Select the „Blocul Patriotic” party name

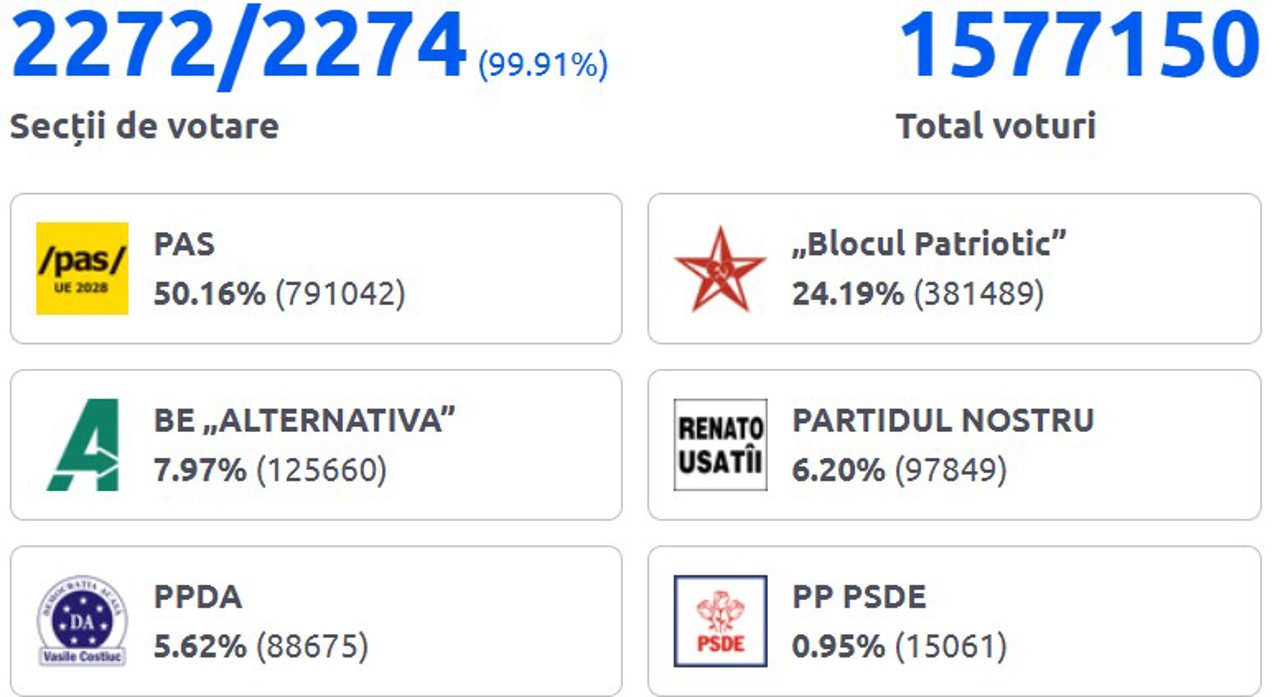click(x=929, y=243)
